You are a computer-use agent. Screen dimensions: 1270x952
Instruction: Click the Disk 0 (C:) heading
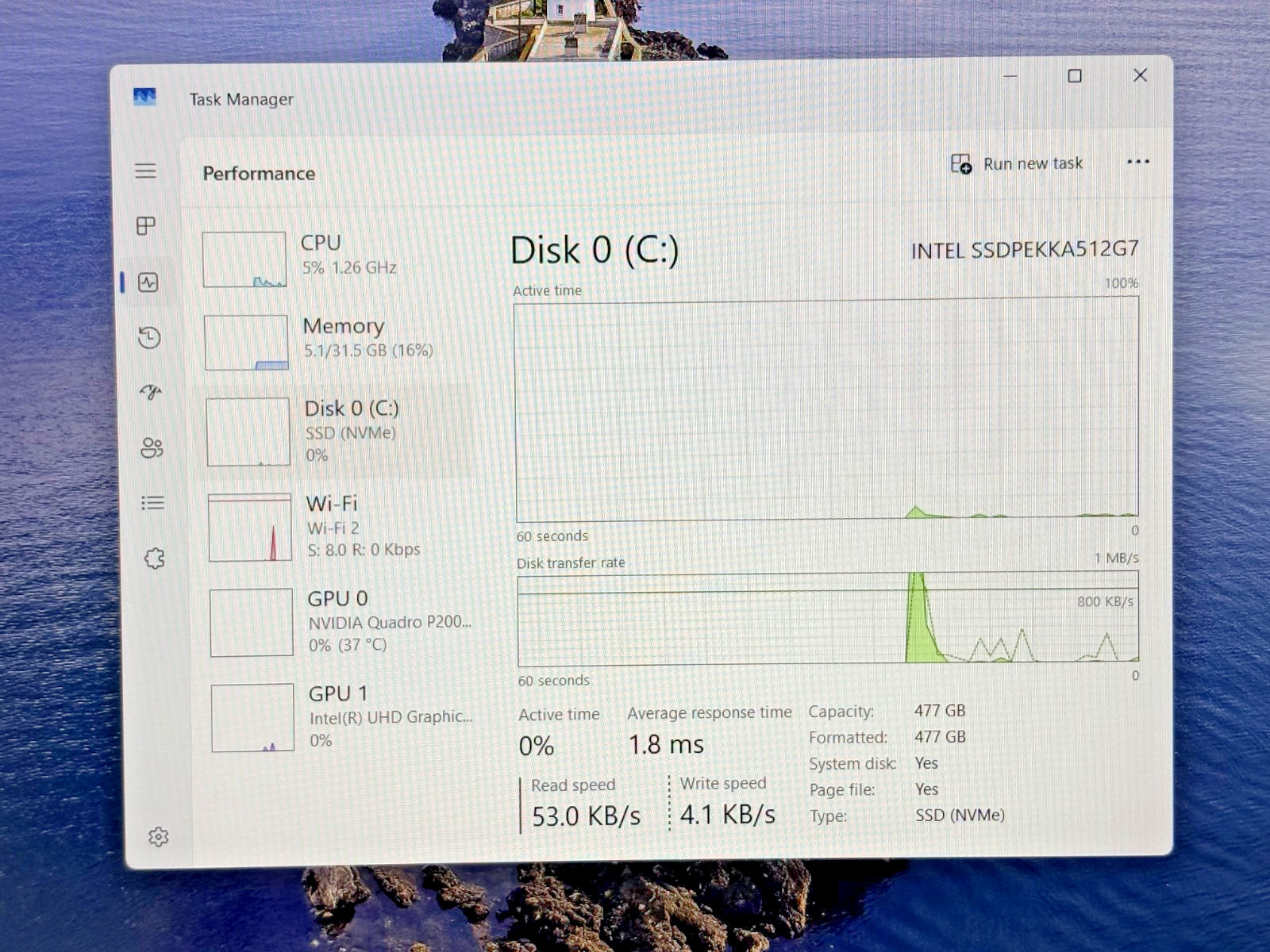[595, 251]
